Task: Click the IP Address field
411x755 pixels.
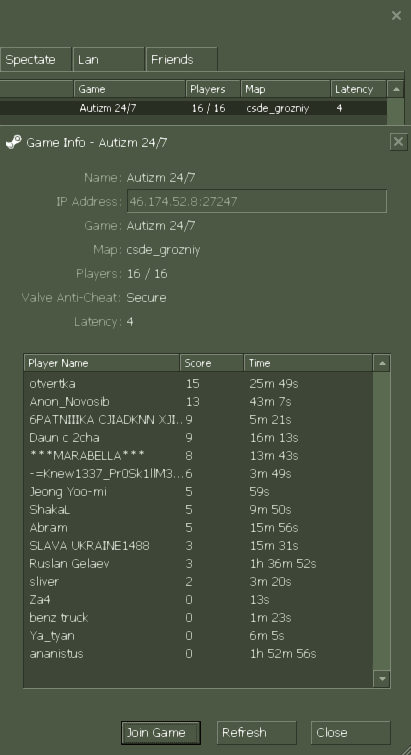Action: click(257, 201)
